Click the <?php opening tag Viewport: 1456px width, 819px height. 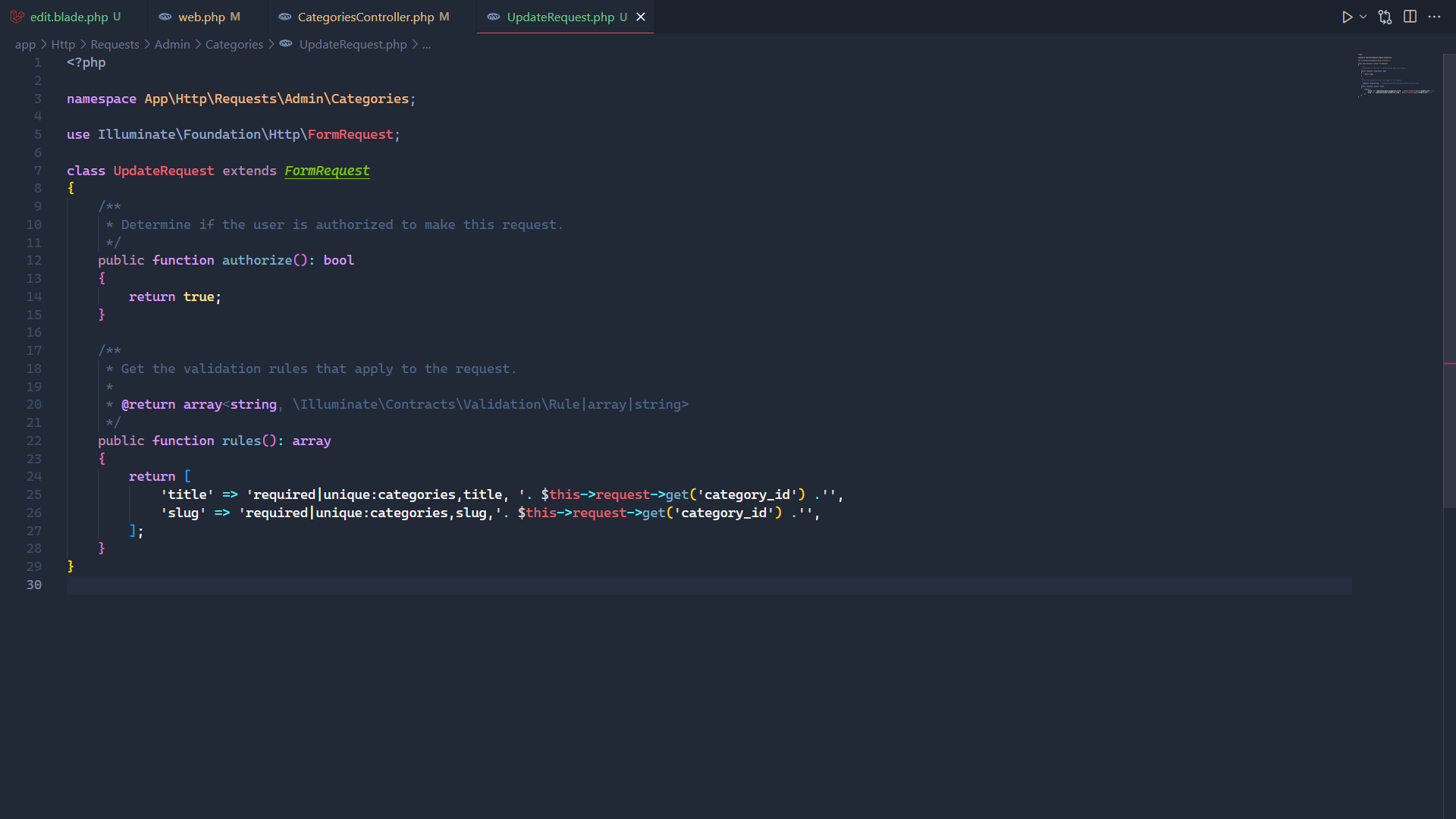pos(86,62)
